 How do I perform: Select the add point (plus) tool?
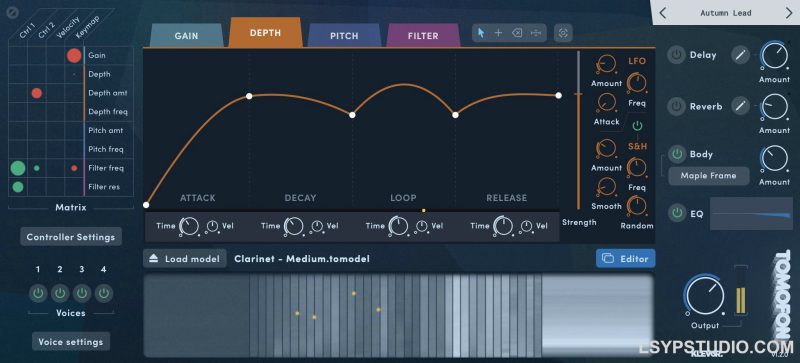[x=498, y=33]
